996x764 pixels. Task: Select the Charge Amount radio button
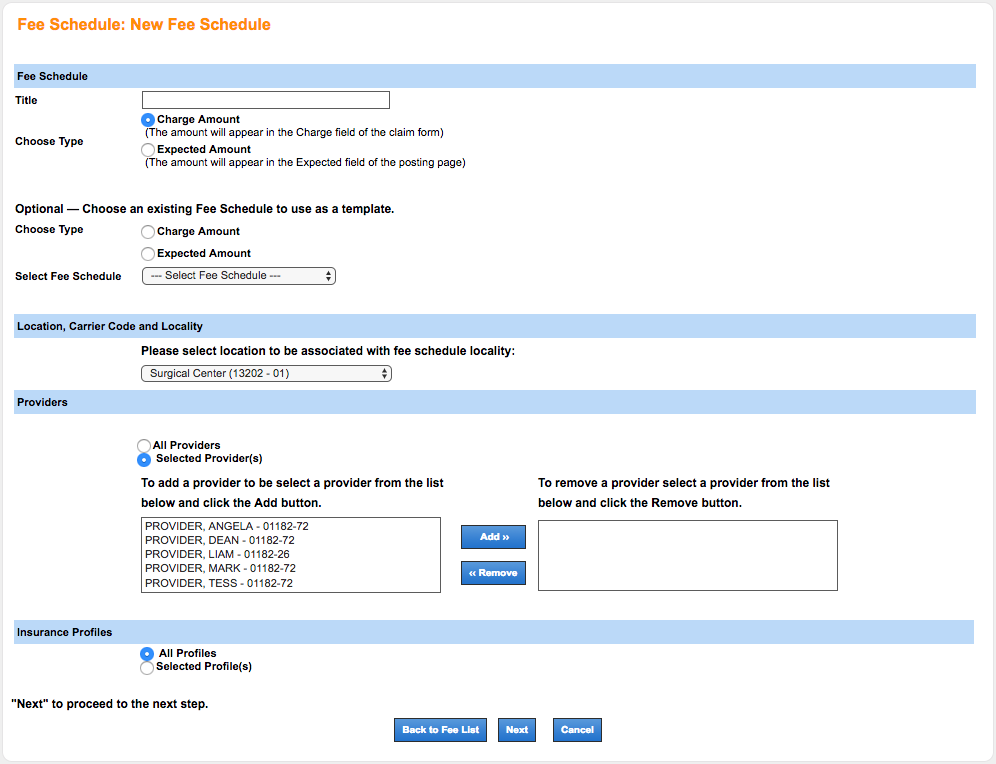click(148, 119)
